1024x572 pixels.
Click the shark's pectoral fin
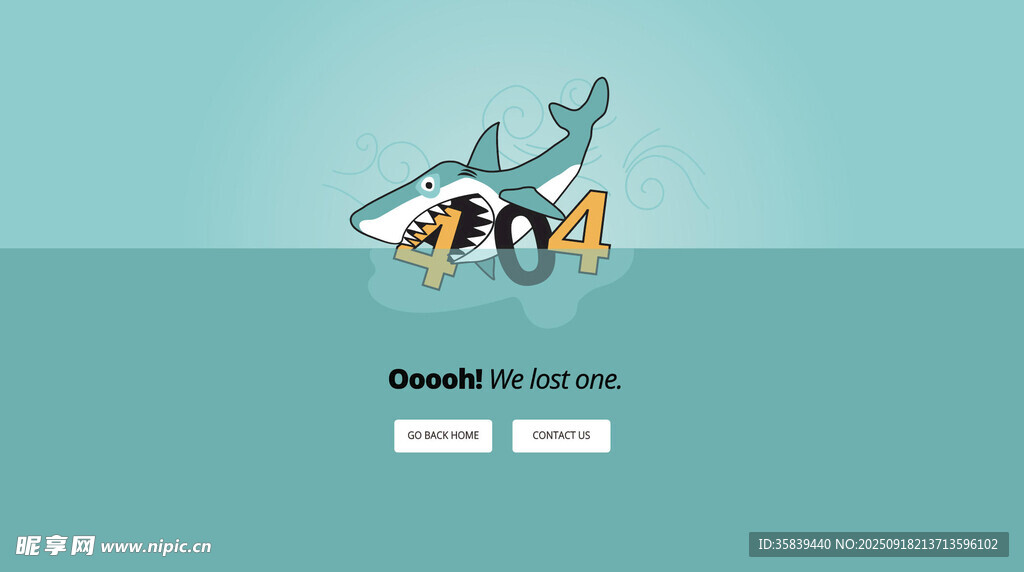point(530,202)
